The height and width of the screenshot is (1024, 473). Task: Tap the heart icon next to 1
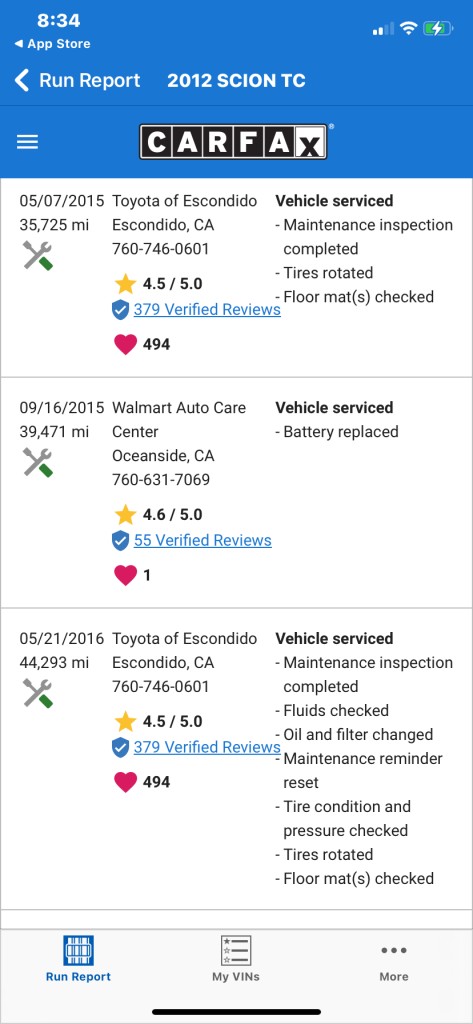125,575
